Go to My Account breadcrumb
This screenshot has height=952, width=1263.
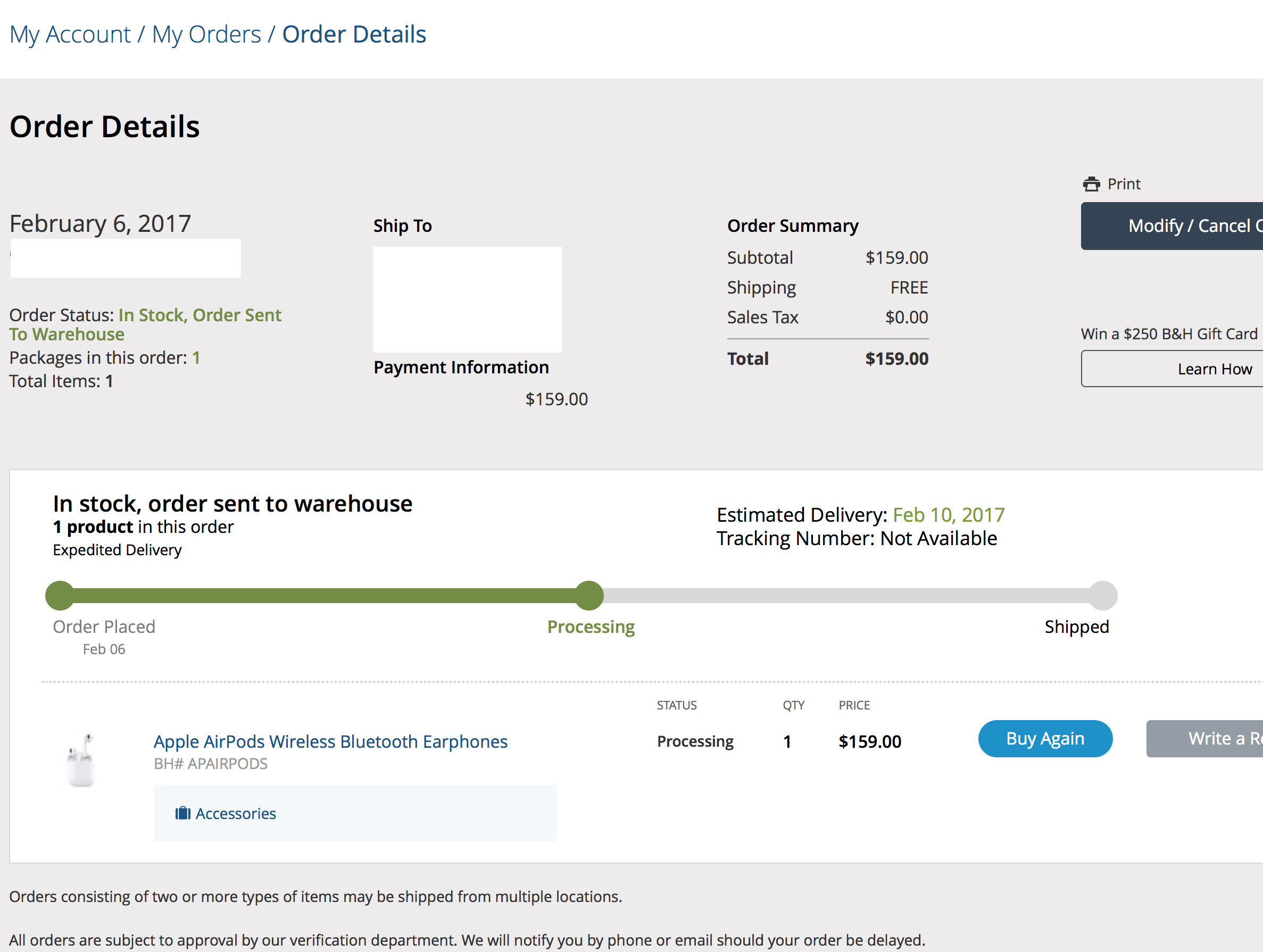(x=70, y=34)
